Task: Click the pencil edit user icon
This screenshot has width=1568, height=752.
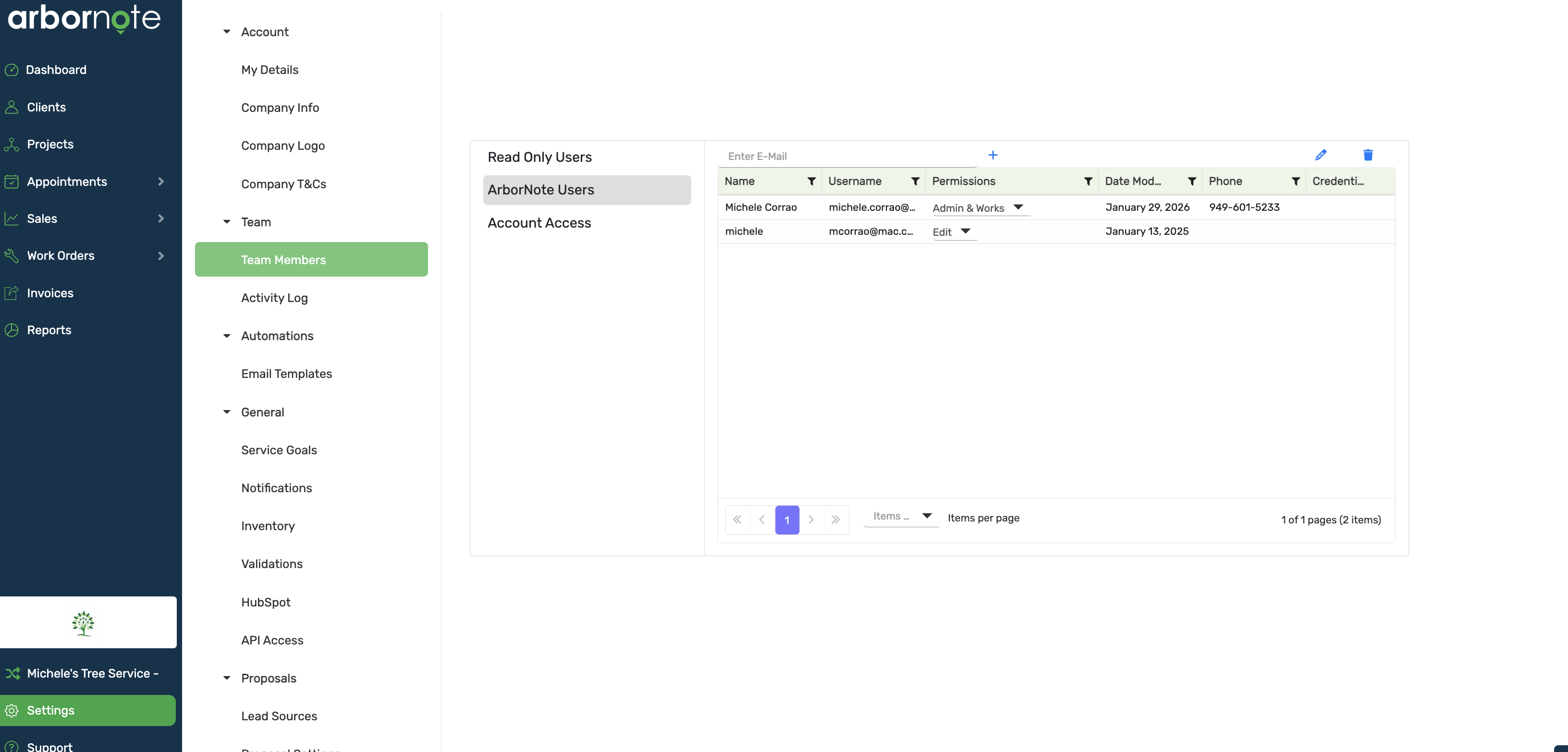Action: click(x=1320, y=155)
